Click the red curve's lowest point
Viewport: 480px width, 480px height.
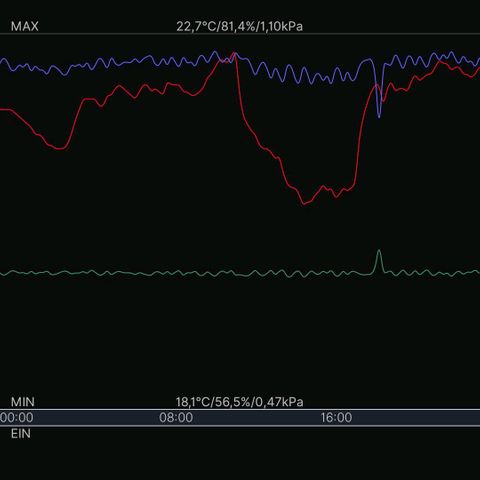pos(304,204)
